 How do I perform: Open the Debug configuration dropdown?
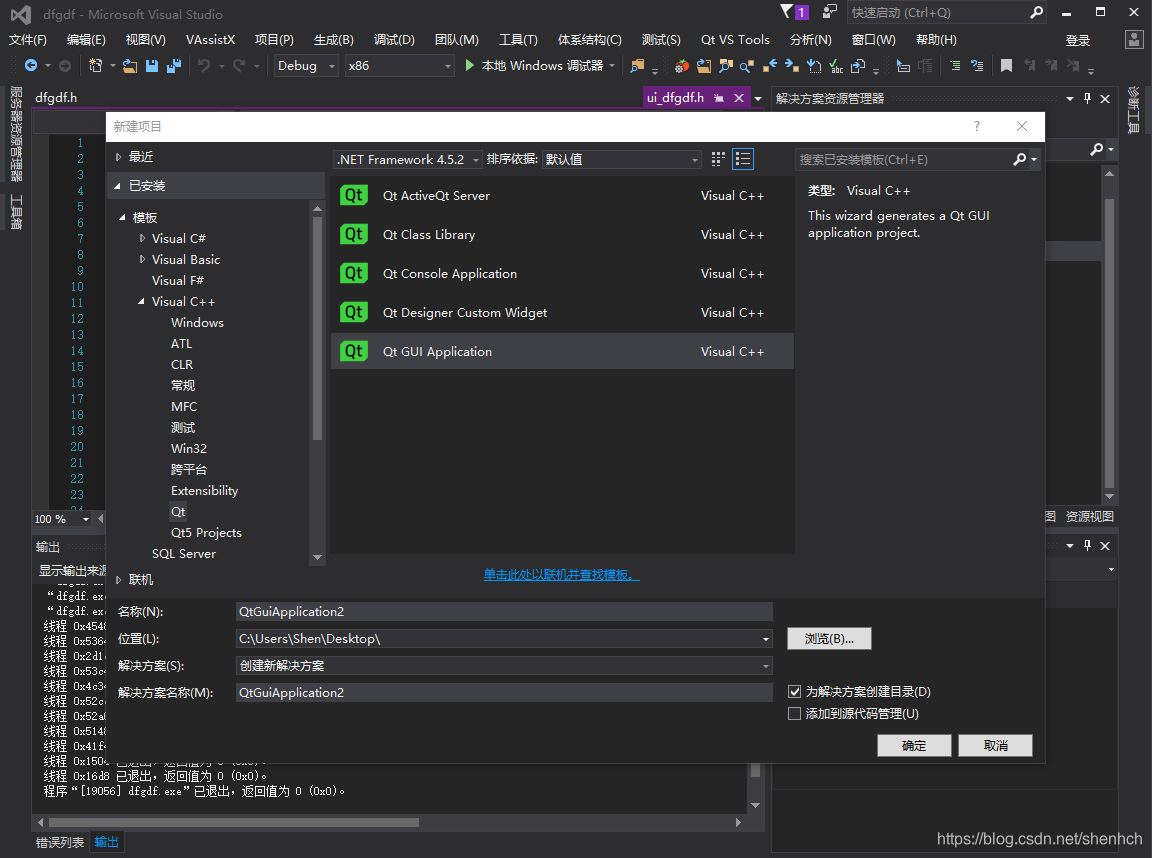[306, 65]
